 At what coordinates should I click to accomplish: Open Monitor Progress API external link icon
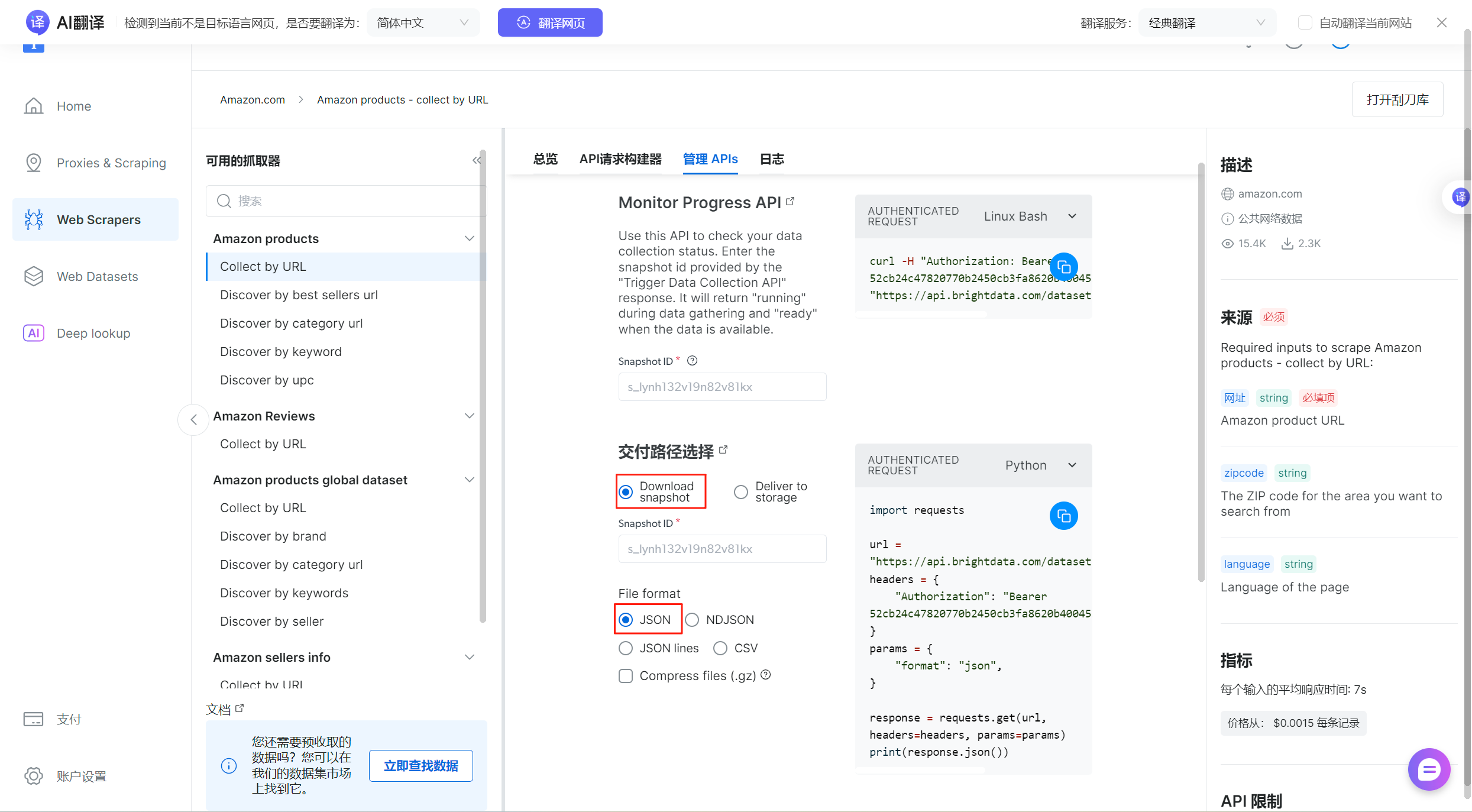point(790,201)
